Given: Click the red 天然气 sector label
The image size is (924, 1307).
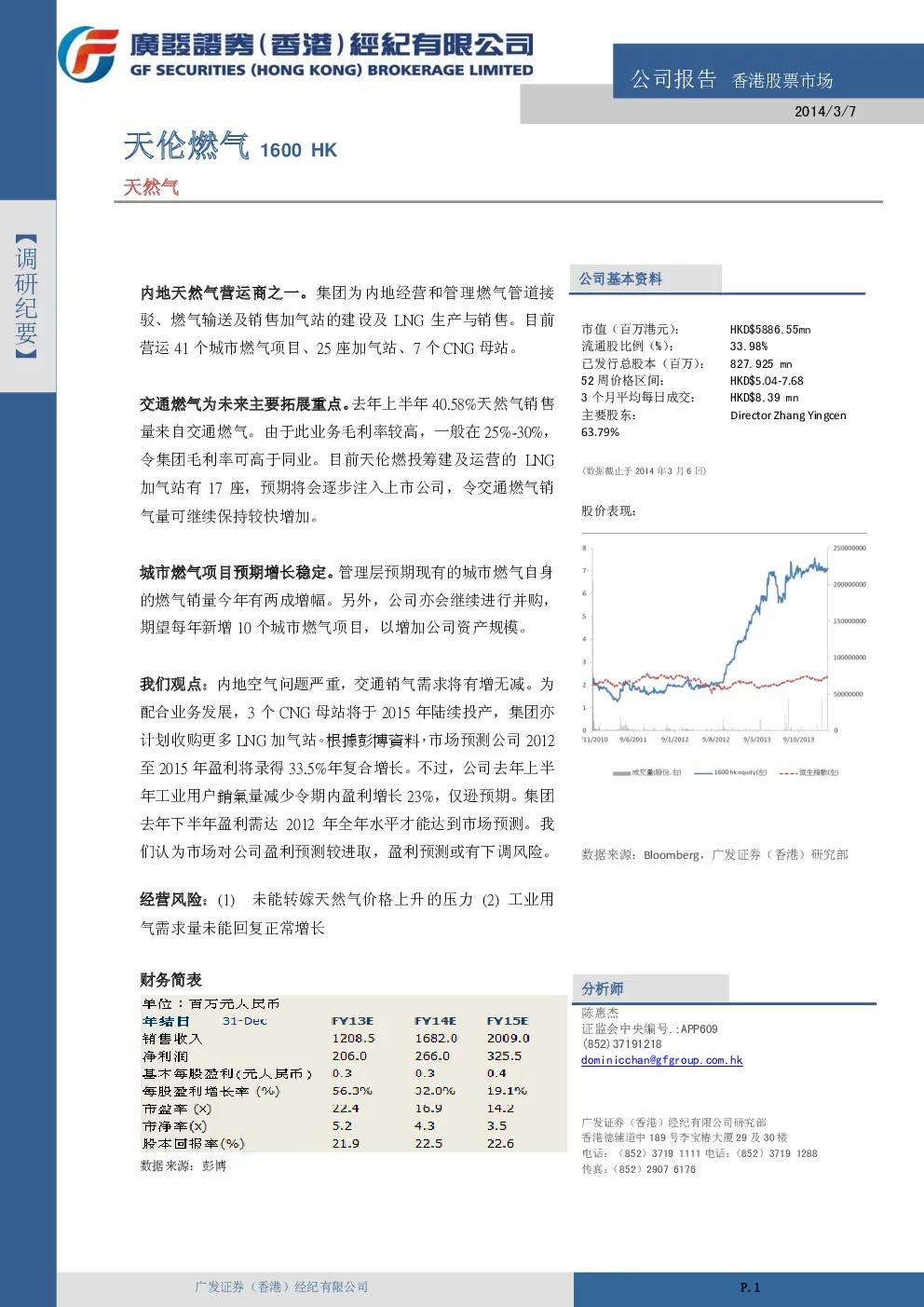Looking at the screenshot, I should pos(151,187).
